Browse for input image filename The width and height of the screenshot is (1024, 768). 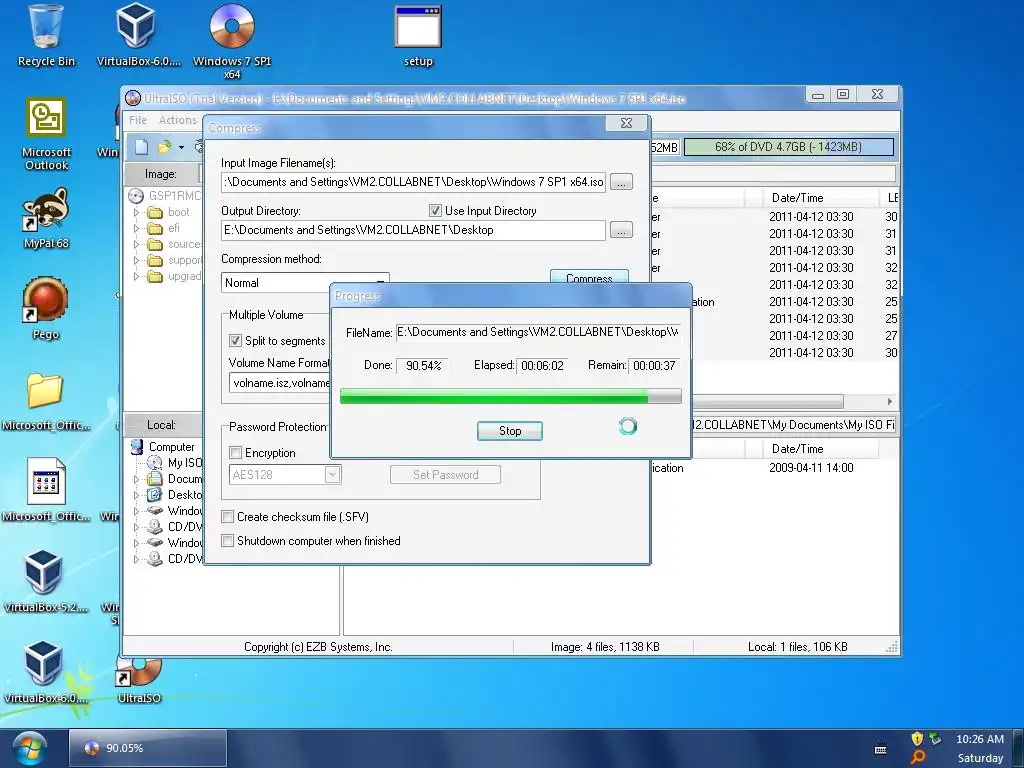pos(621,182)
